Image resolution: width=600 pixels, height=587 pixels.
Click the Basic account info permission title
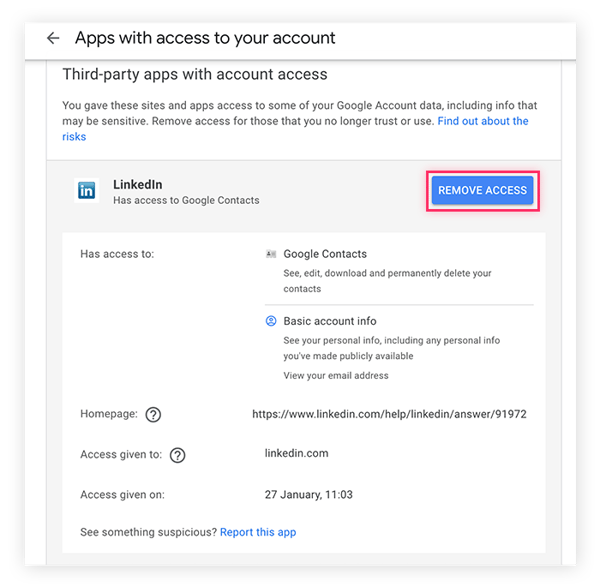point(330,321)
